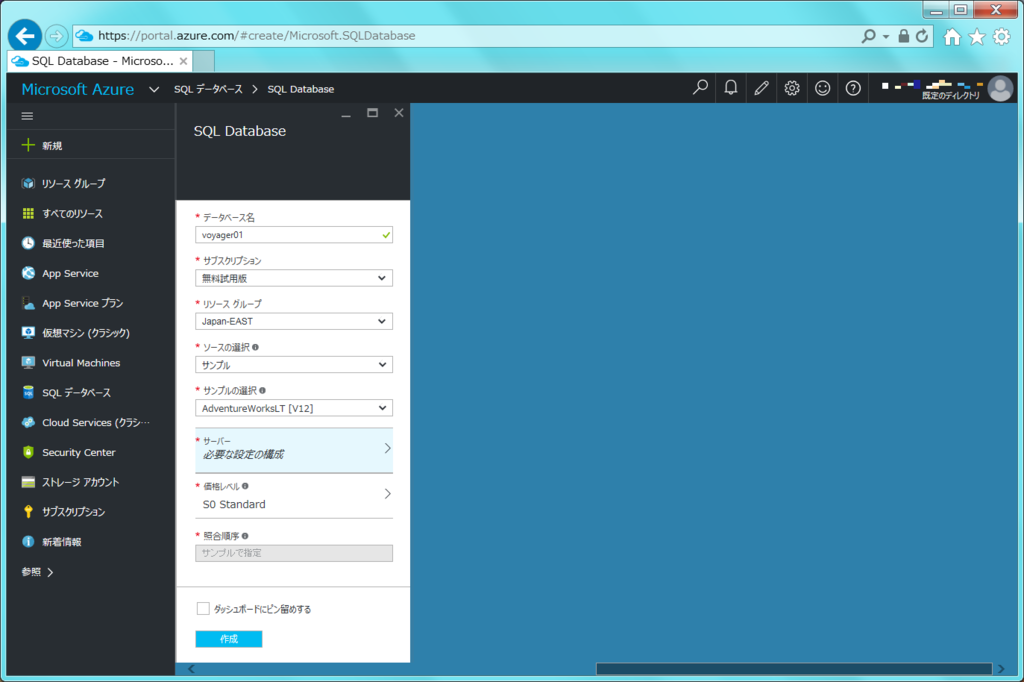
Task: Minimize the SQL Database blade
Action: point(346,114)
